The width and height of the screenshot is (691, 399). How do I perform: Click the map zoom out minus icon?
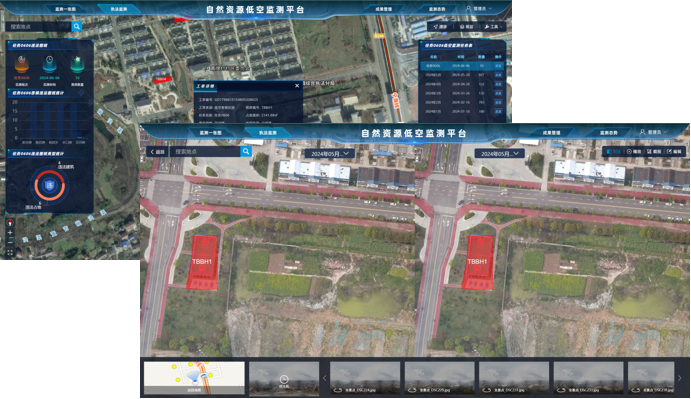pyautogui.click(x=10, y=242)
